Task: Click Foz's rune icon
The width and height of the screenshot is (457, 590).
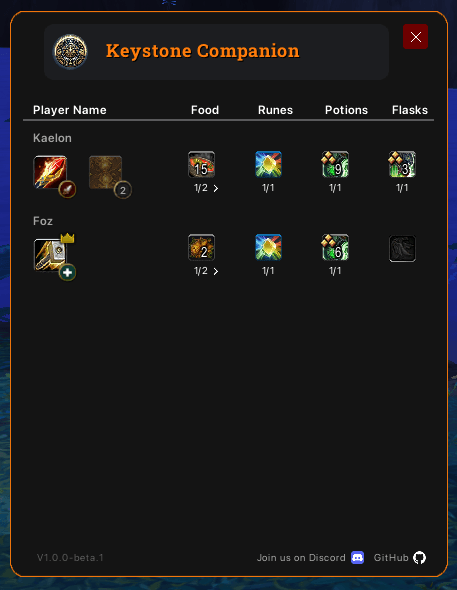Action: (269, 248)
